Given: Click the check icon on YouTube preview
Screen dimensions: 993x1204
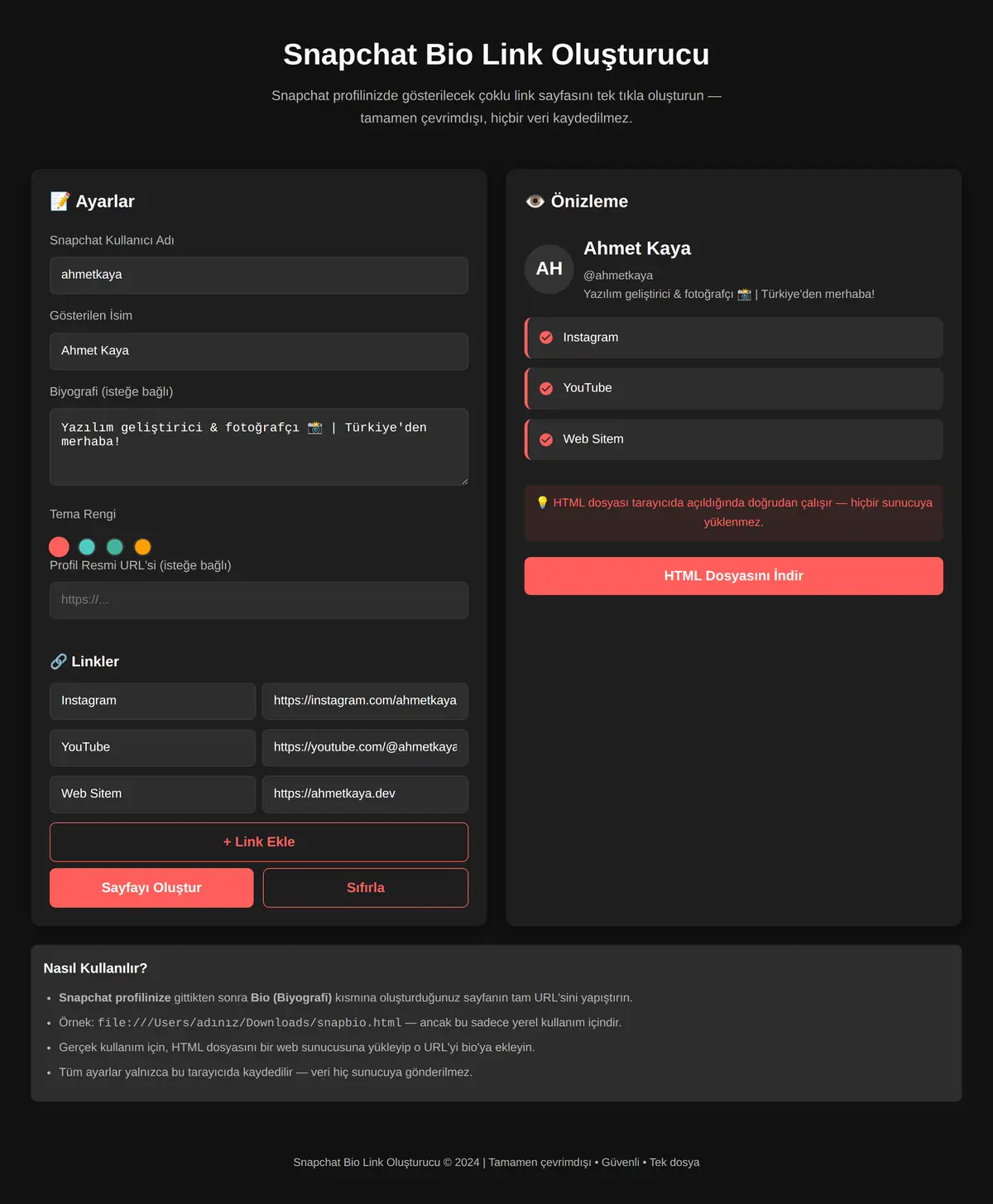Looking at the screenshot, I should coord(546,388).
